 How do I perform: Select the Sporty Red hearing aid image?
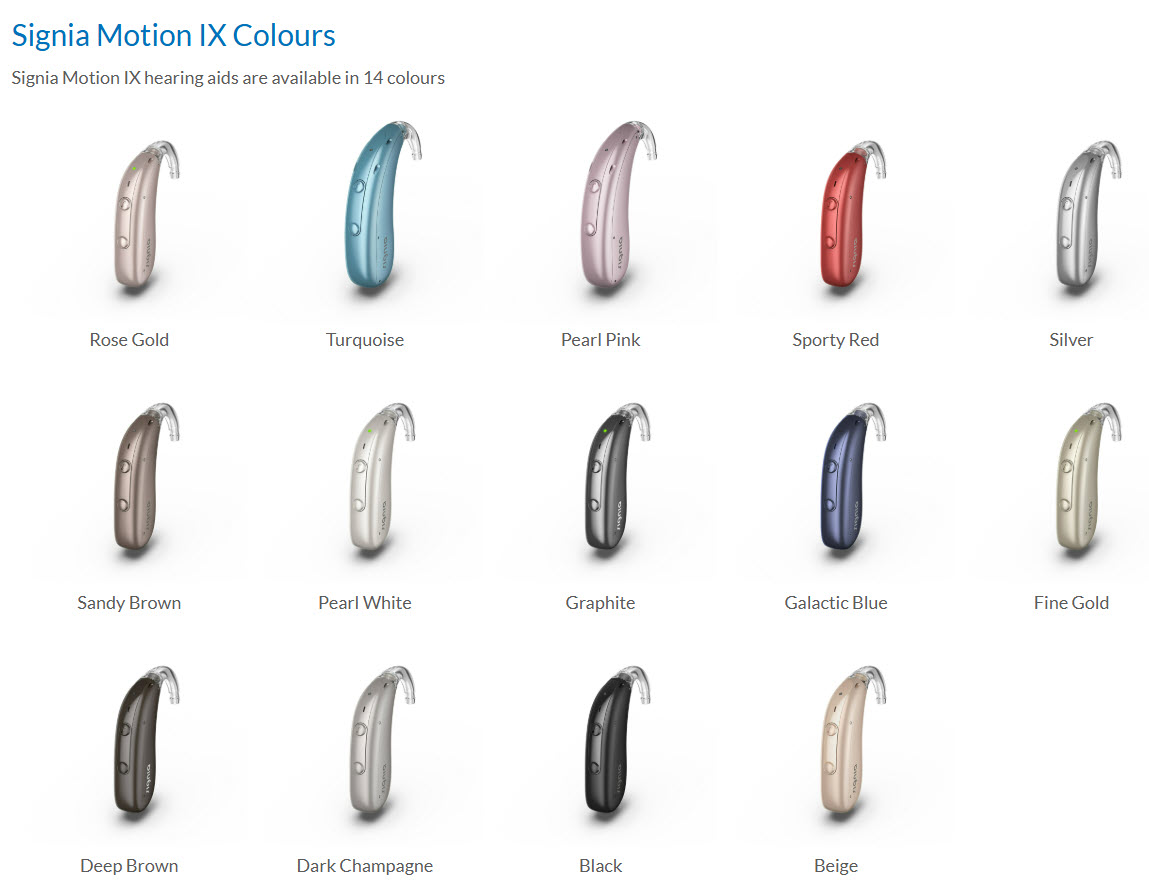click(852, 216)
